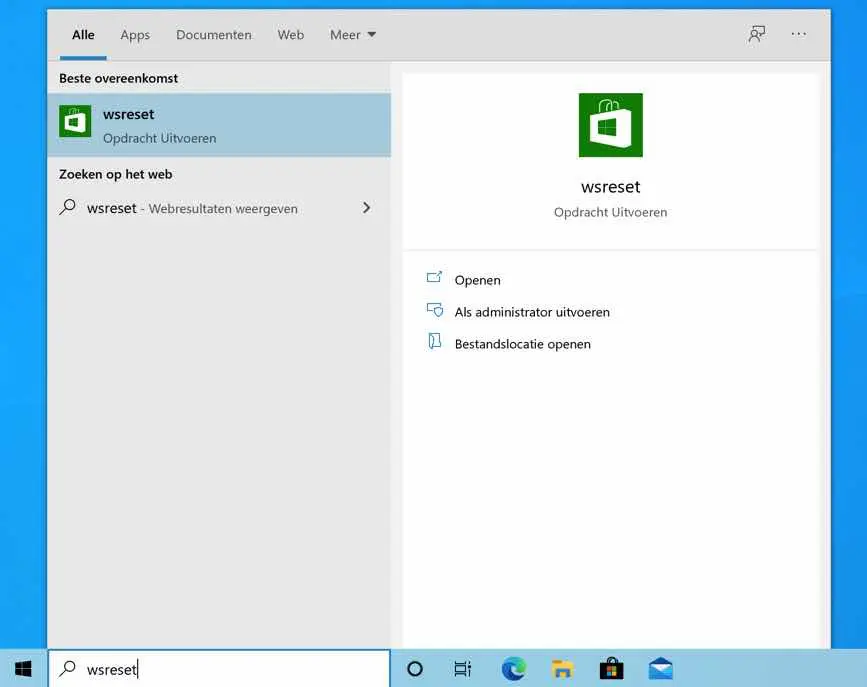Click the large wsreset store icon
867x687 pixels.
[x=610, y=125]
